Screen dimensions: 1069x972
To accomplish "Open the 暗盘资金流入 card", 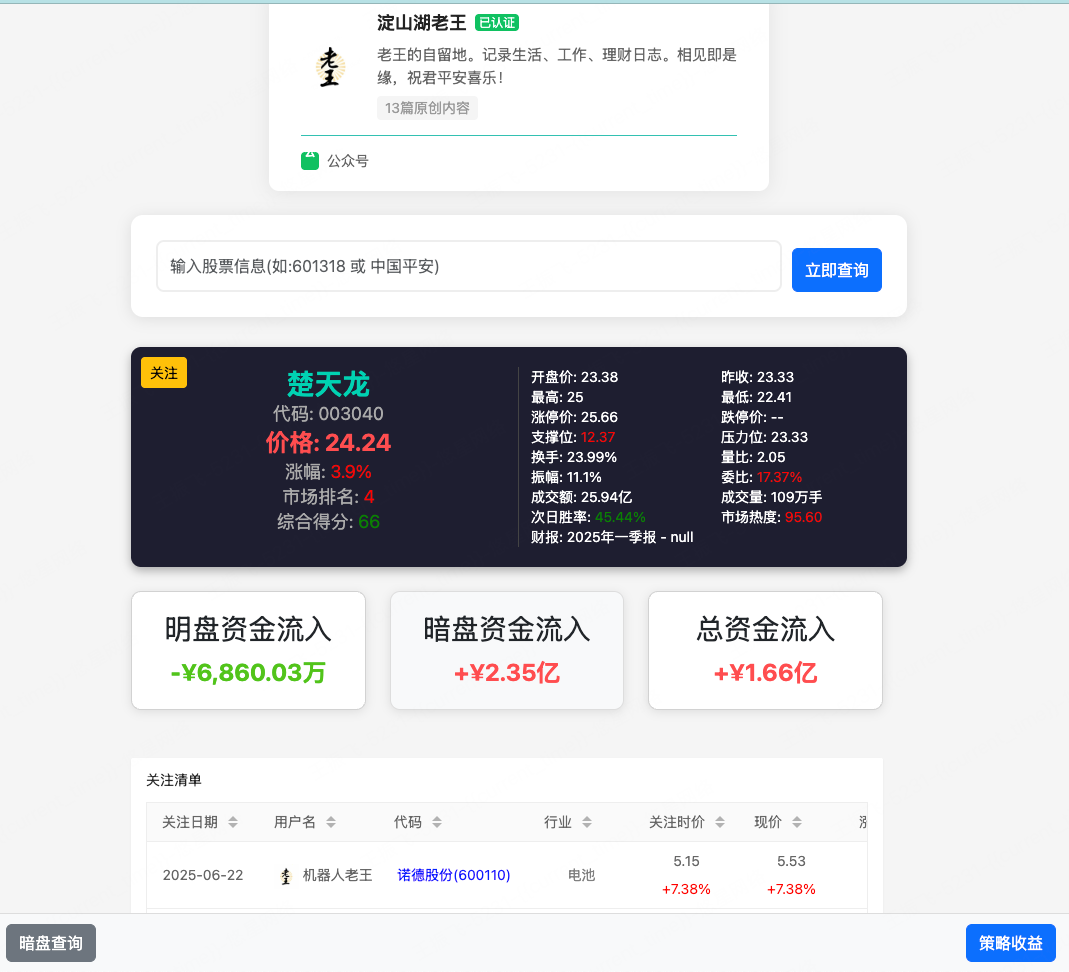I will [507, 650].
